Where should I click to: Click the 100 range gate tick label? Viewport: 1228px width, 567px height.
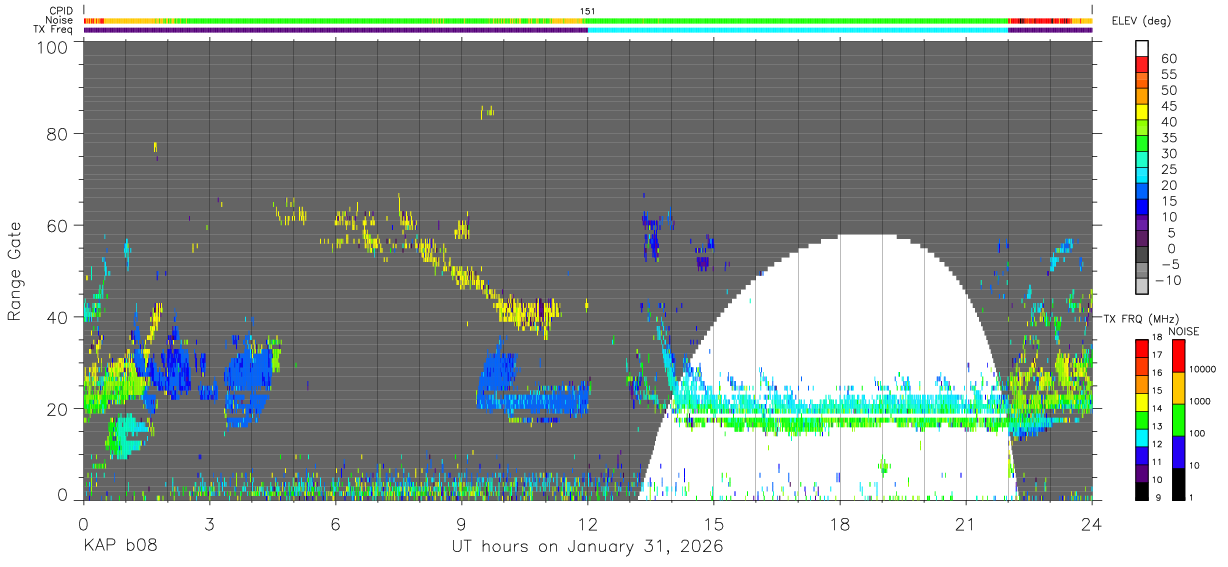[52, 46]
